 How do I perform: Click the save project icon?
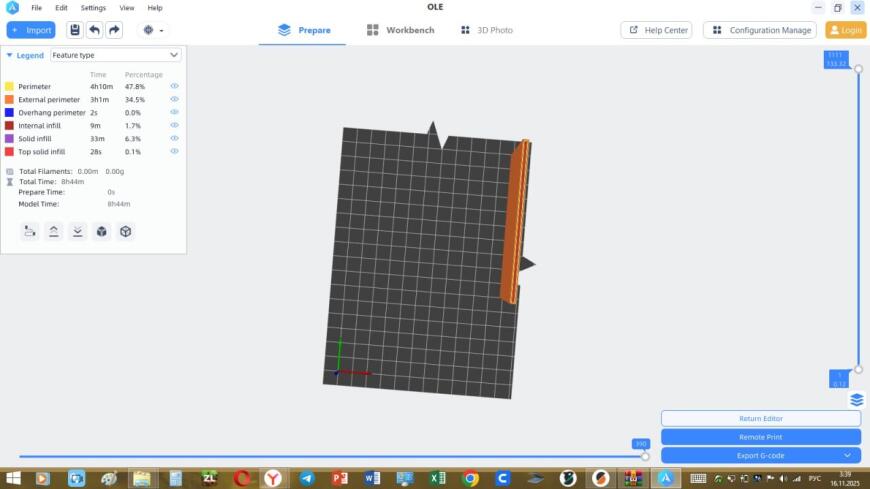coord(75,30)
